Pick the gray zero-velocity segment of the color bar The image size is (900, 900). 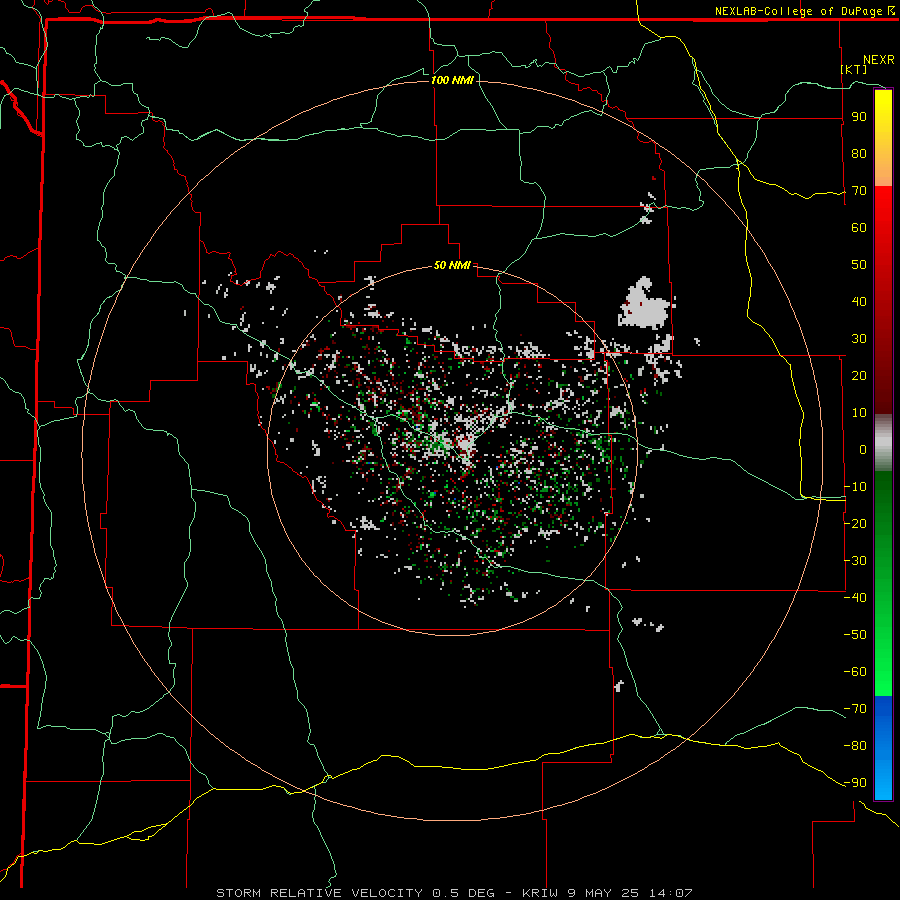coord(883,443)
